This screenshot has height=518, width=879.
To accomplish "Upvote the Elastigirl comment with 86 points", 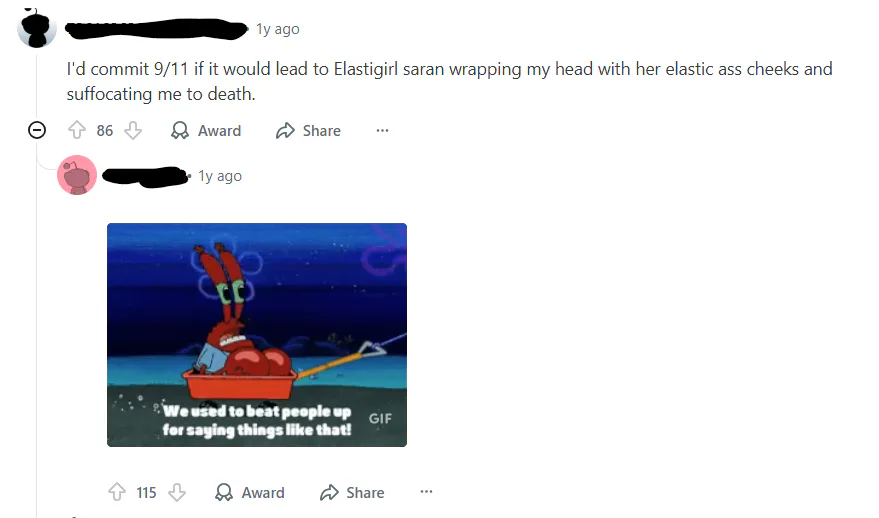I will pos(77,130).
